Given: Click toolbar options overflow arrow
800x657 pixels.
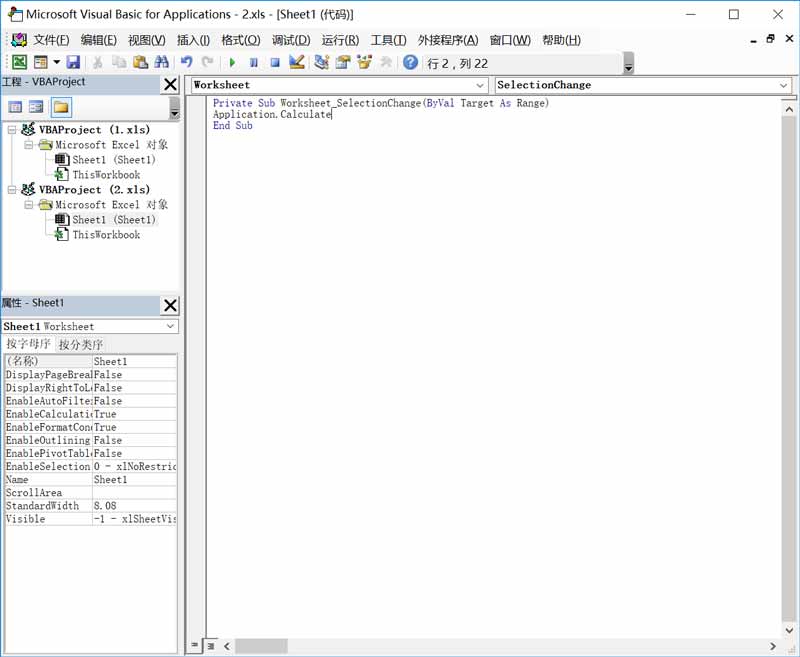Looking at the screenshot, I should [x=629, y=63].
